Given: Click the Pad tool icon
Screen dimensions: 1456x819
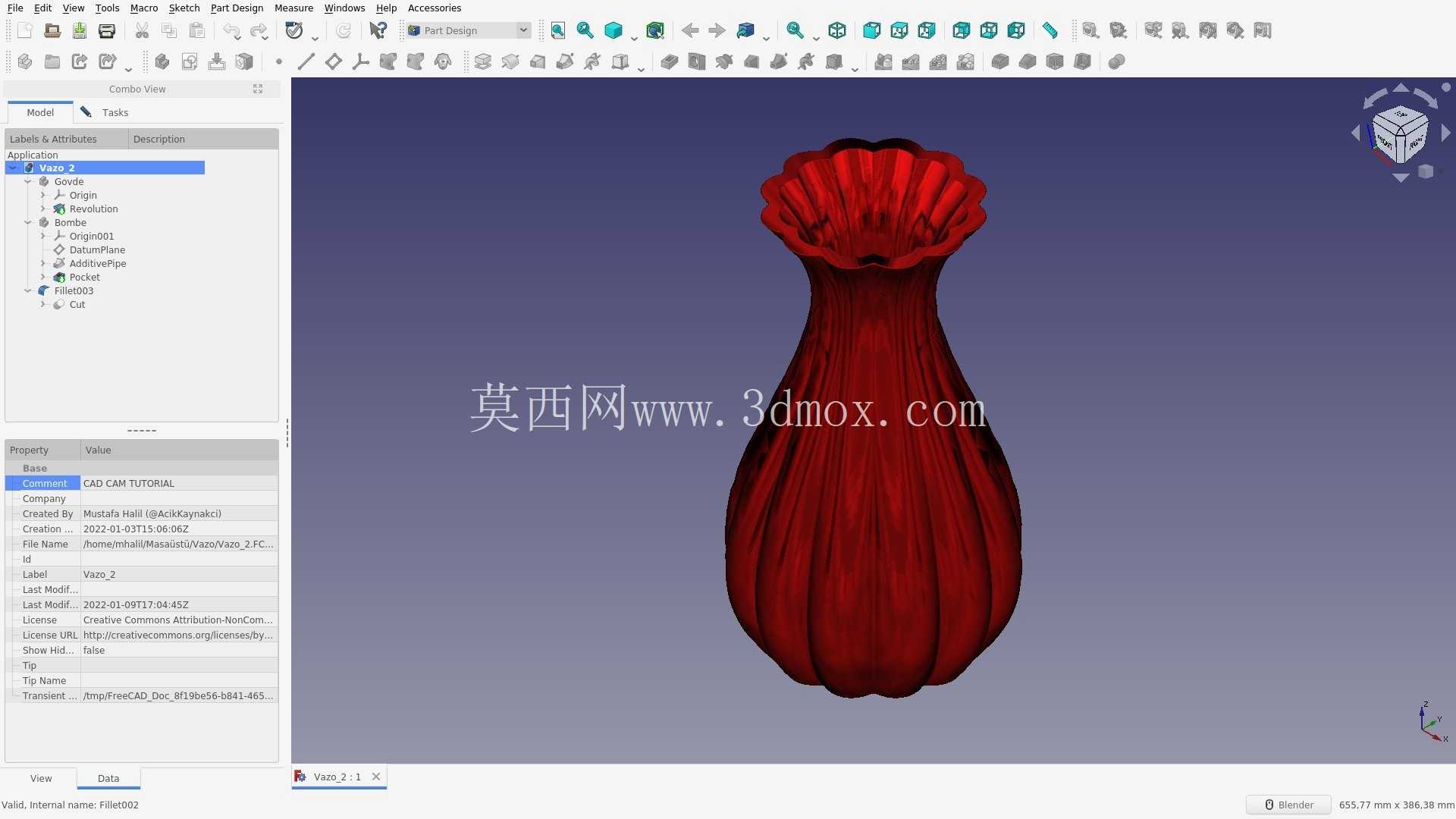Looking at the screenshot, I should pos(483,61).
